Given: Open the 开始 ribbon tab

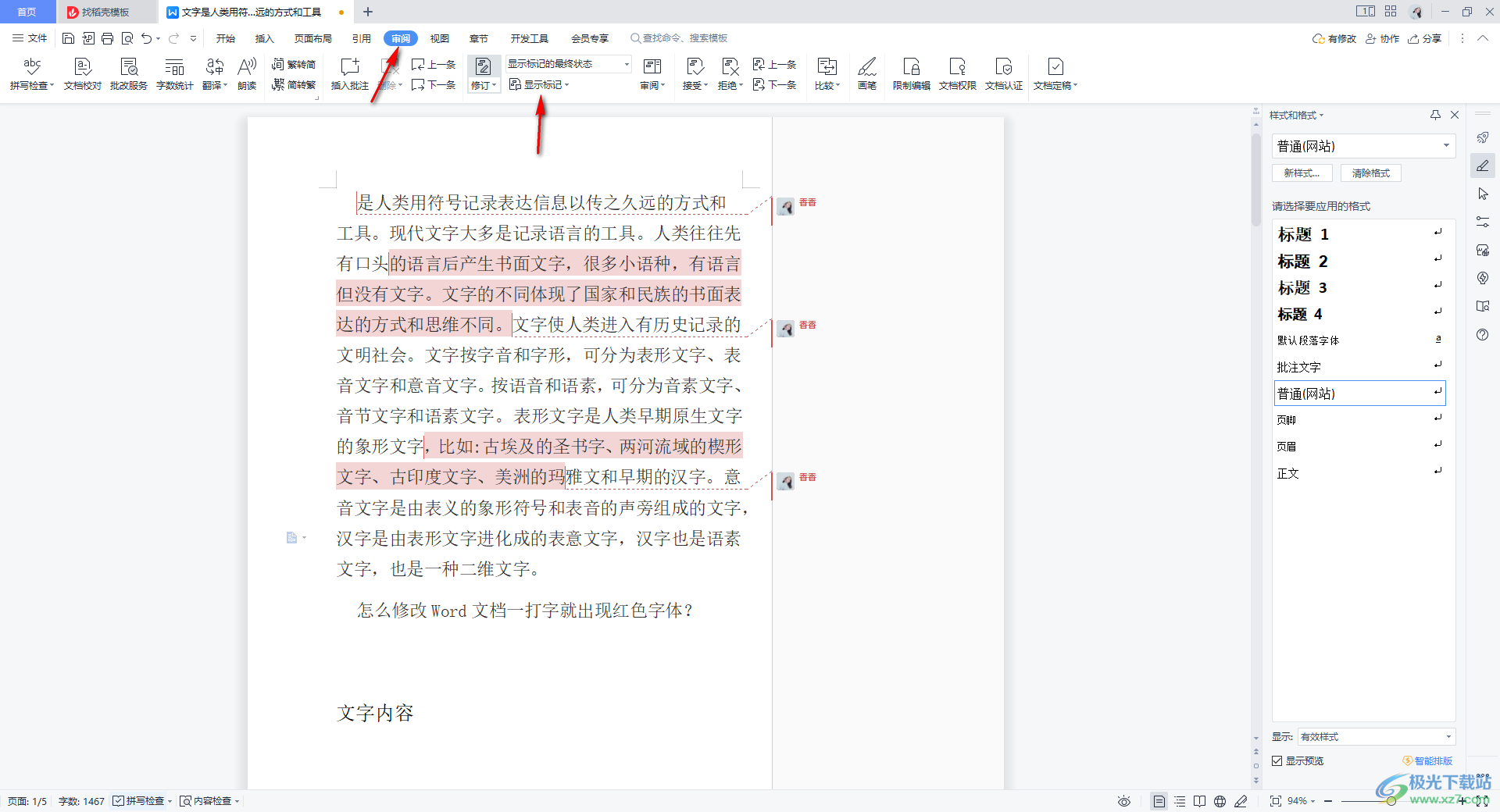Looking at the screenshot, I should [226, 38].
